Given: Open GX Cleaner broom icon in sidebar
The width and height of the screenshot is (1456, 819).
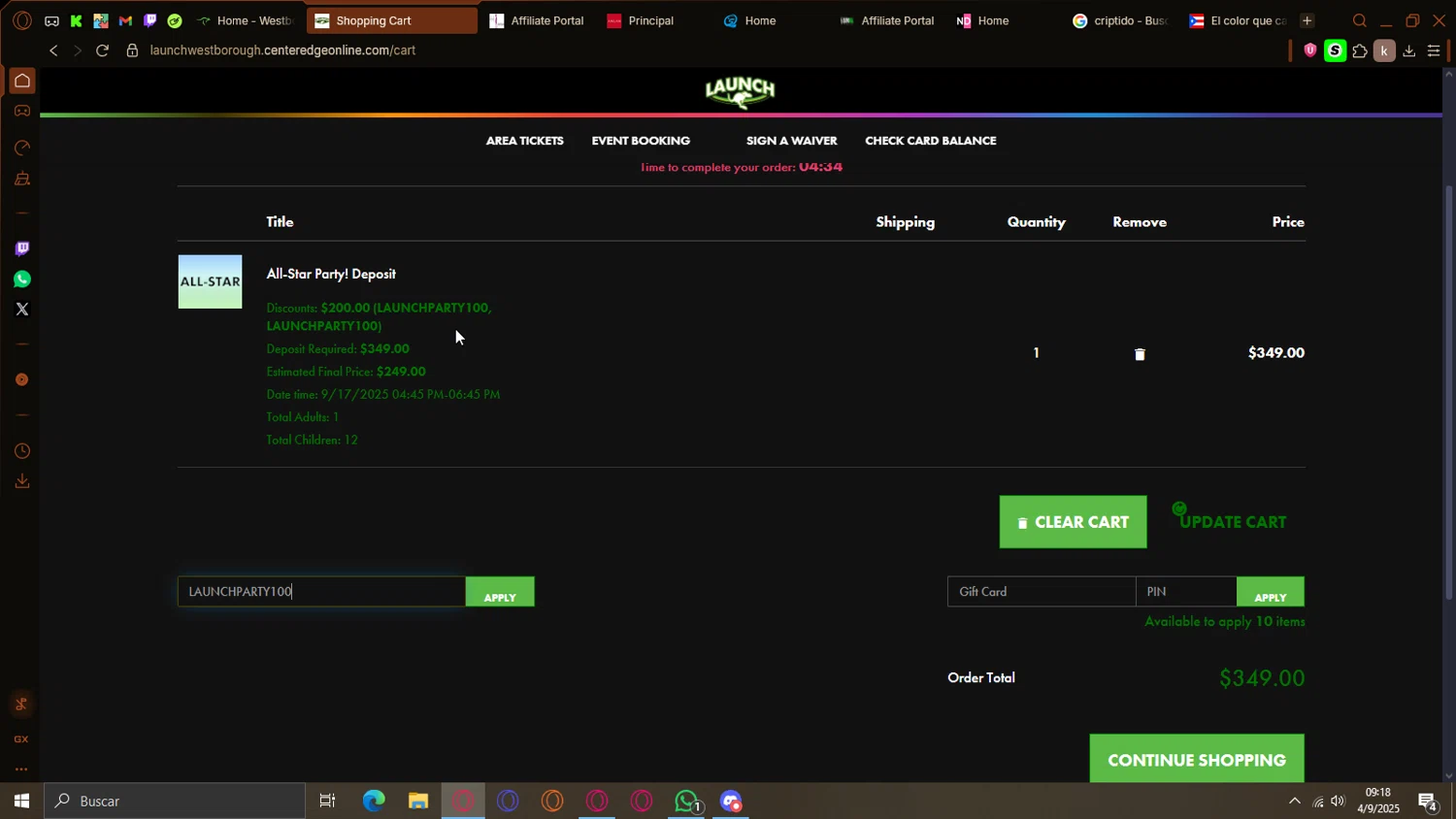Looking at the screenshot, I should [x=22, y=180].
